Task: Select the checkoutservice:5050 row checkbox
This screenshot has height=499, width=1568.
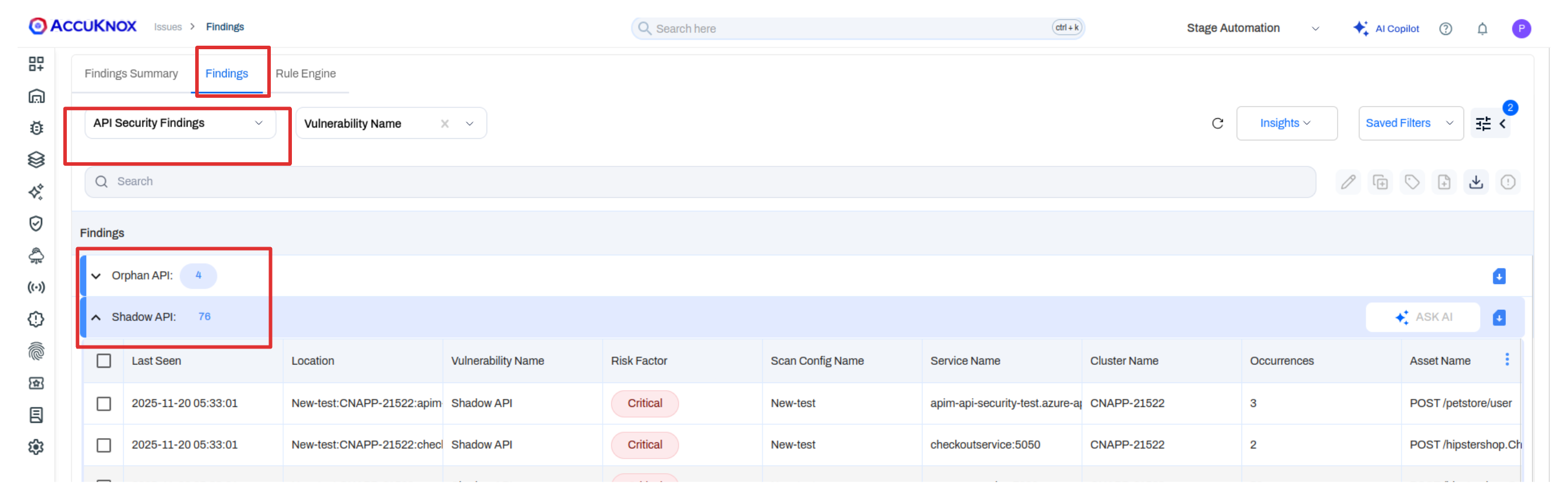Action: [x=104, y=445]
